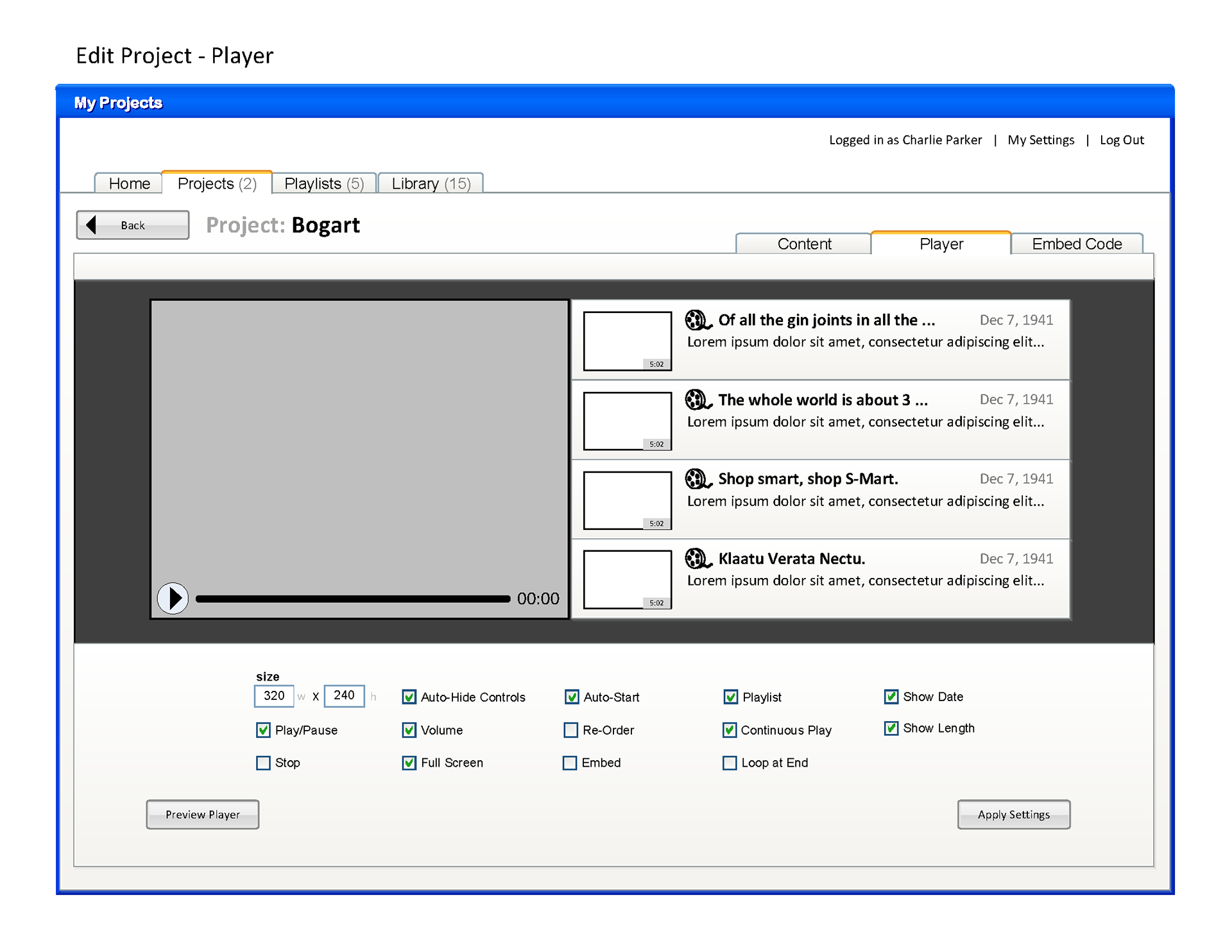Toggle the Loop at End checkbox
Screen dimensions: 1232x952
tap(730, 763)
